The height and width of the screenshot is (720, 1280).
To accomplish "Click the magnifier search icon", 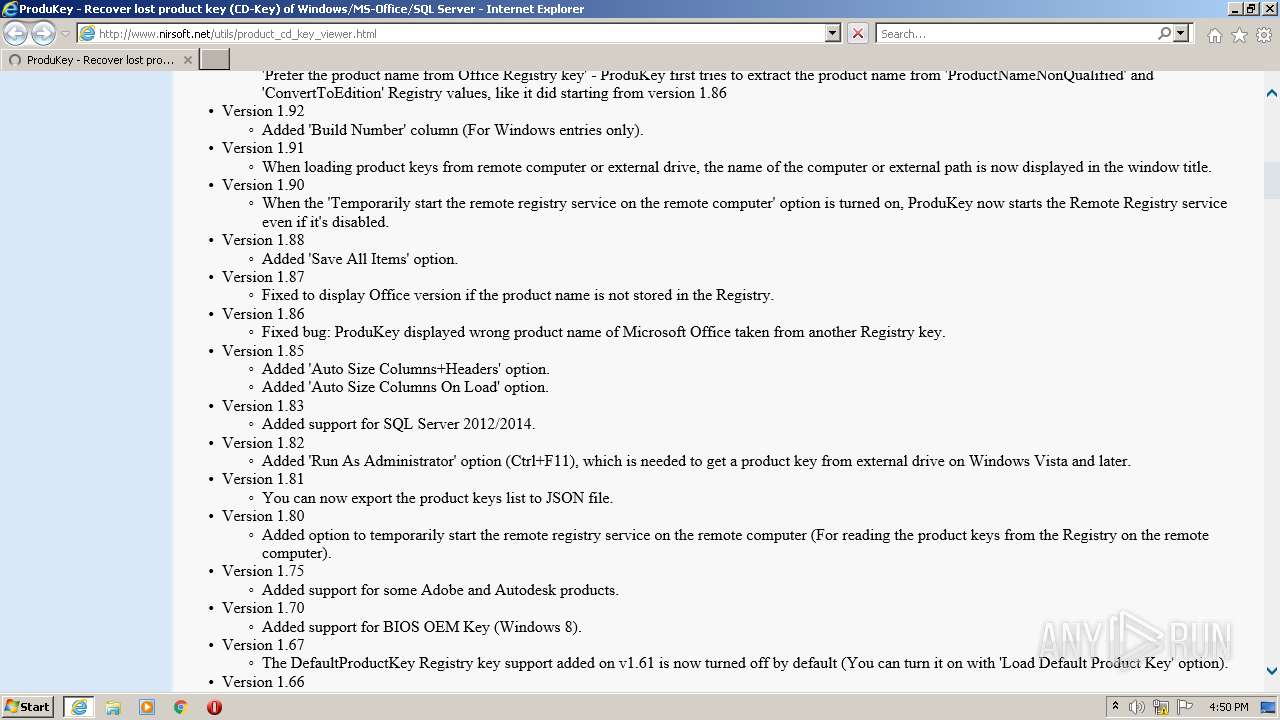I will (1164, 34).
